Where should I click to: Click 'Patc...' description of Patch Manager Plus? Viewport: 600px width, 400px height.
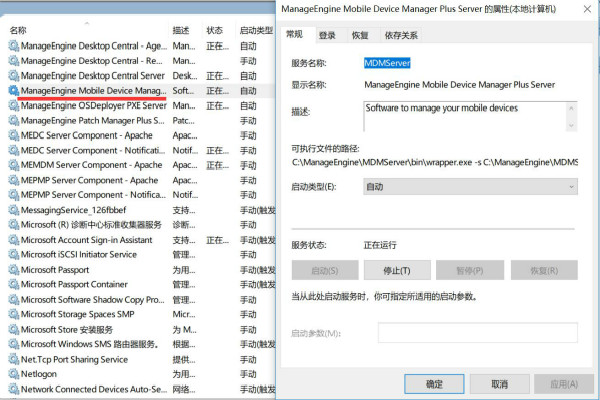[183, 121]
